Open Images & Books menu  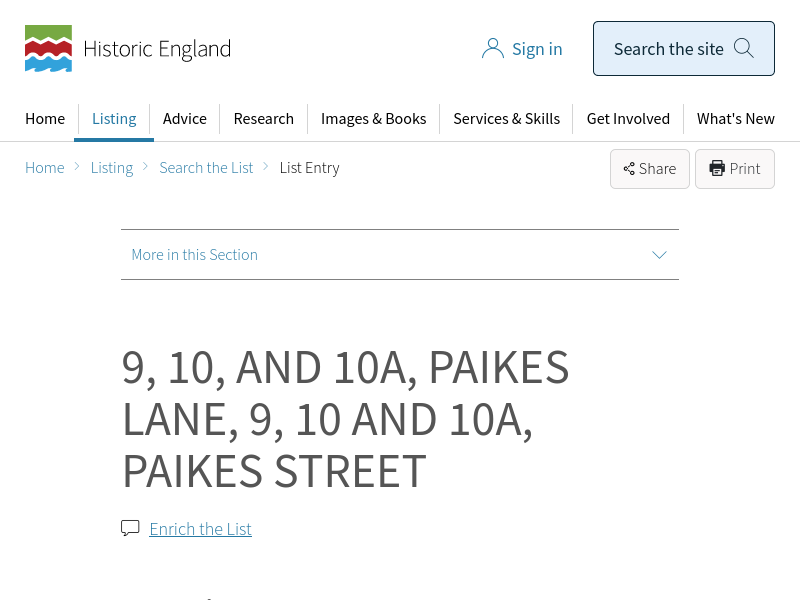(373, 118)
